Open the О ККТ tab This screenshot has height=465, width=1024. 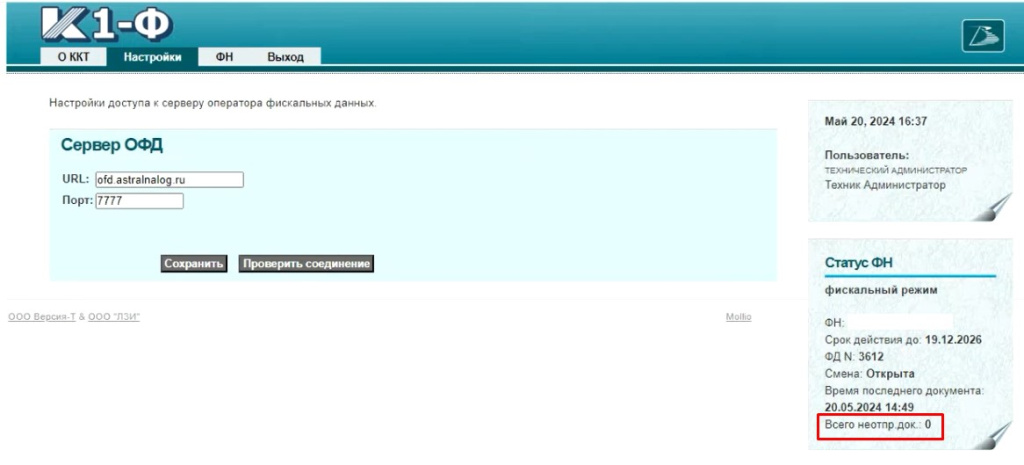pos(73,57)
